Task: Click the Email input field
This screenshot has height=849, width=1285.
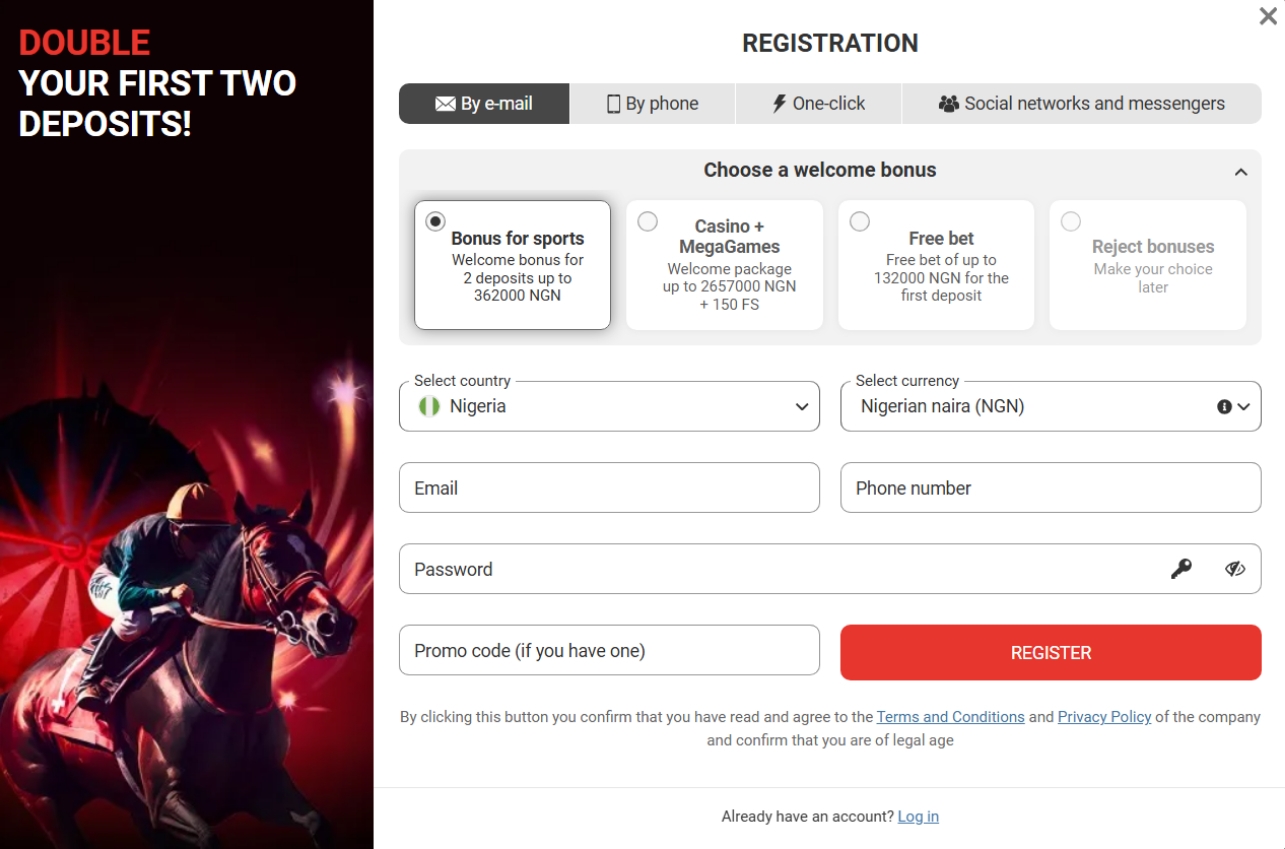Action: pos(608,487)
